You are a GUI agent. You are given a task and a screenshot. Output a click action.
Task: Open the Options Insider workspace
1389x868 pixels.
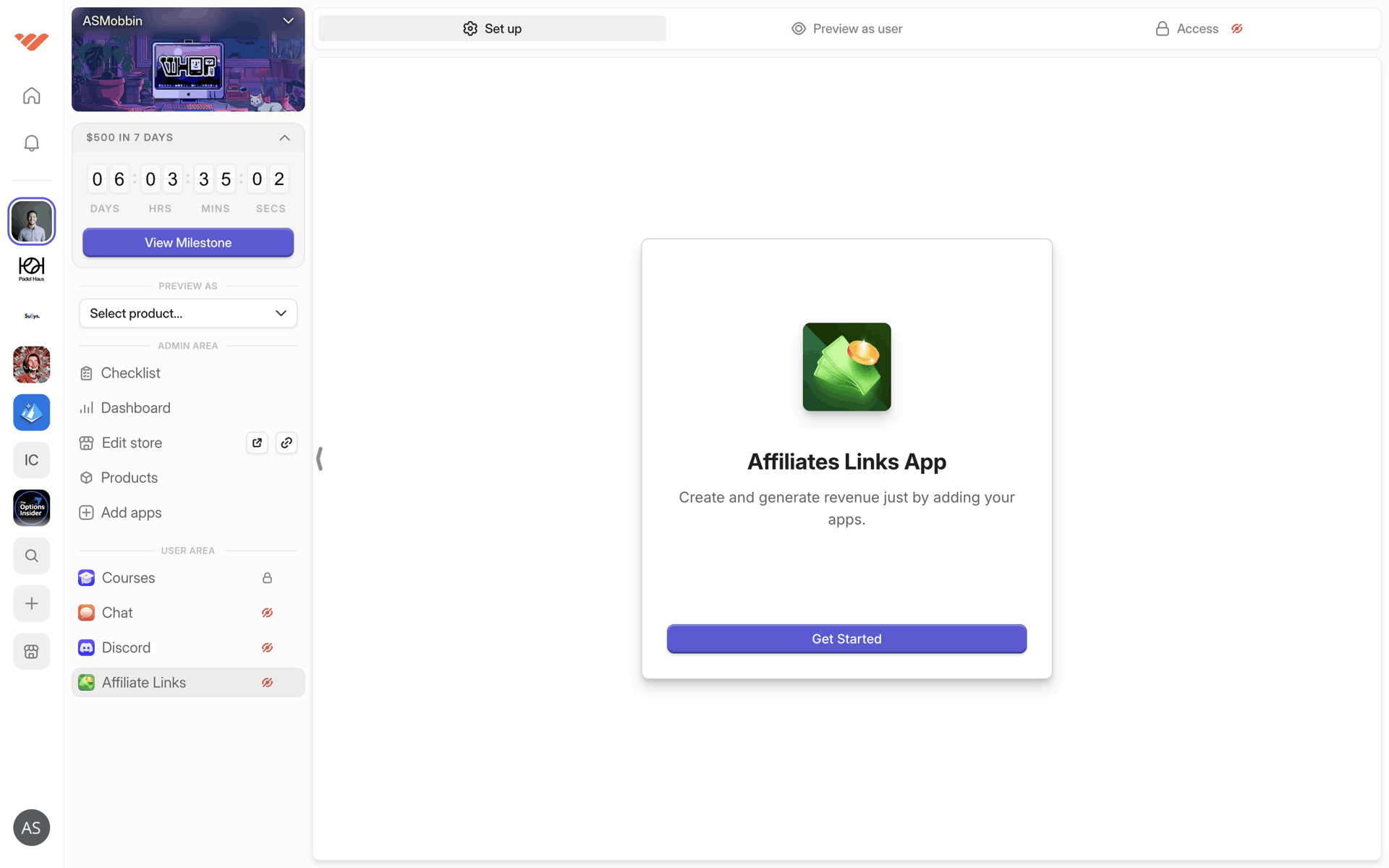coord(31,508)
